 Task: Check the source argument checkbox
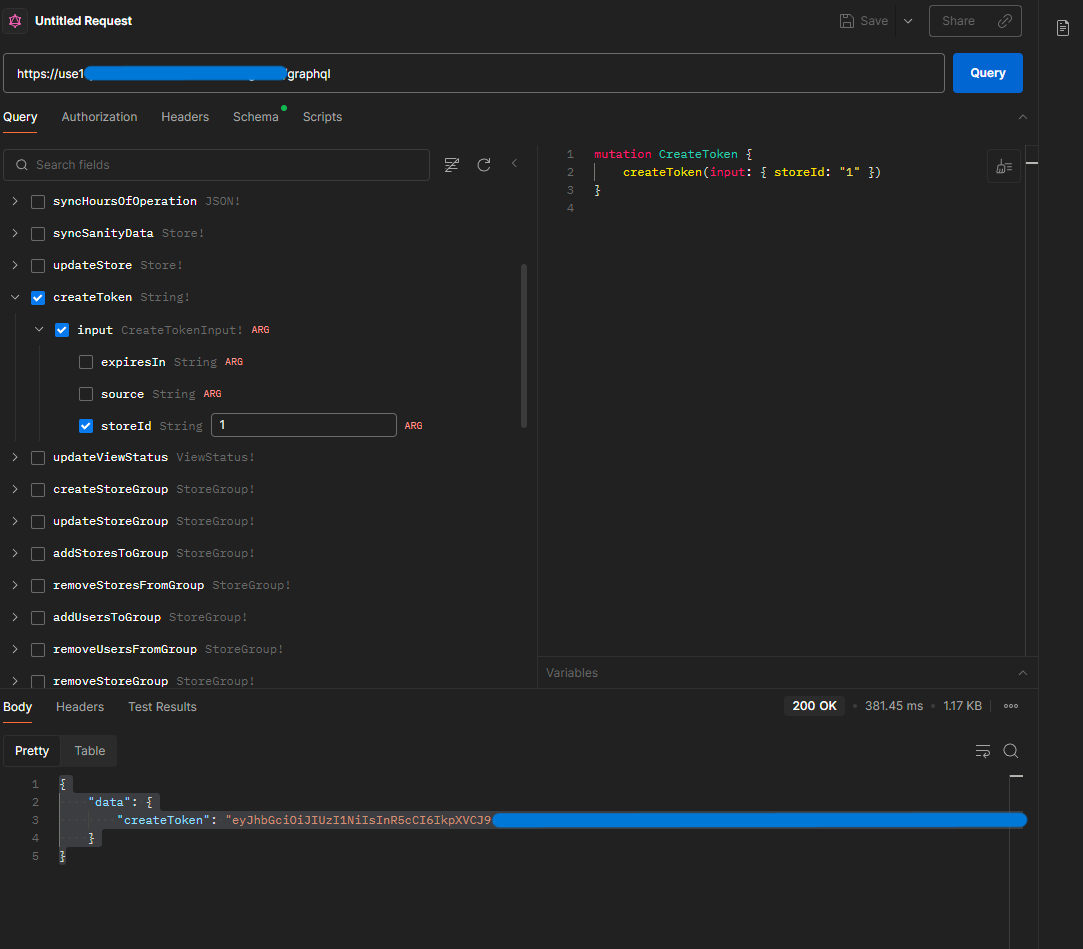tap(86, 394)
